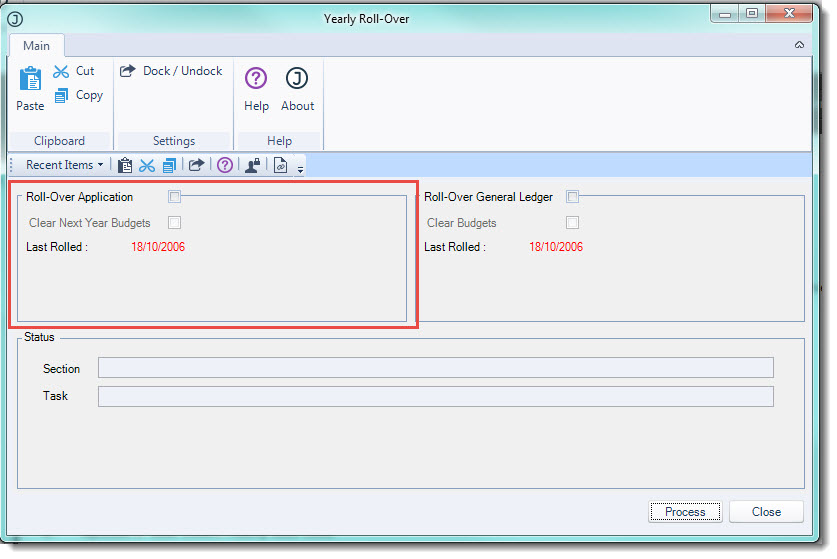Click the linked document icon in quick toolbar
The height and width of the screenshot is (559, 837).
pyautogui.click(x=280, y=166)
